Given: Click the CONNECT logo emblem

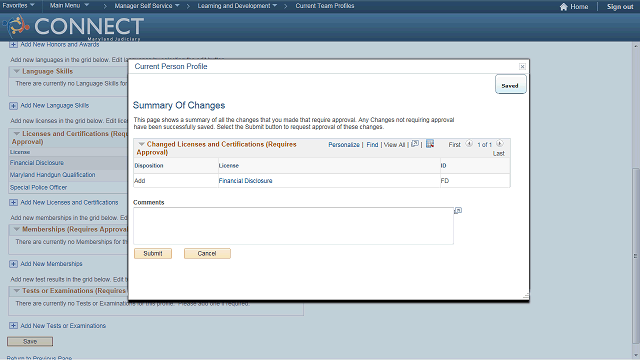Looking at the screenshot, I should (16, 26).
